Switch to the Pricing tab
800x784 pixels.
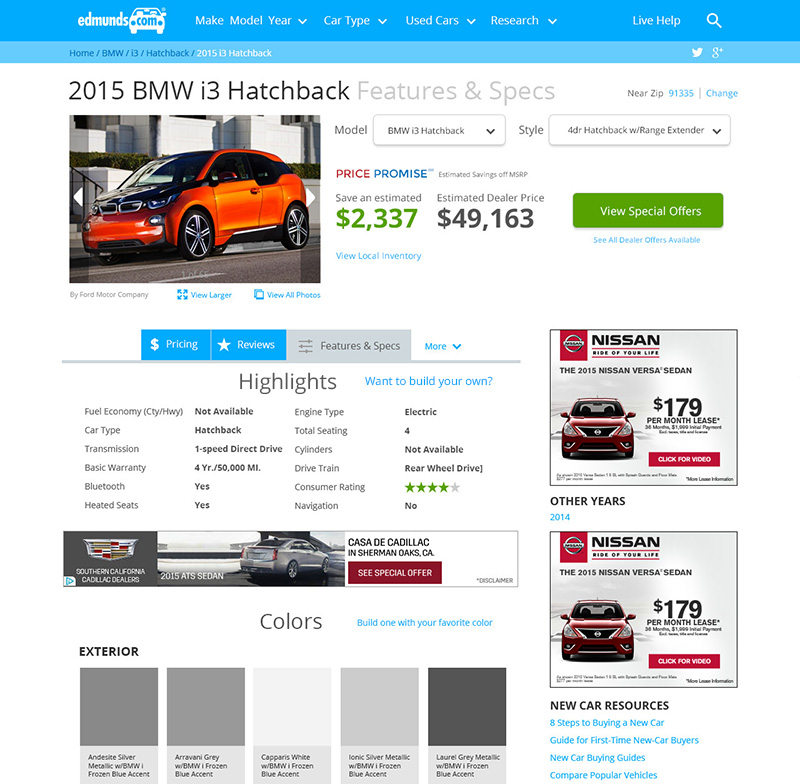[x=176, y=345]
